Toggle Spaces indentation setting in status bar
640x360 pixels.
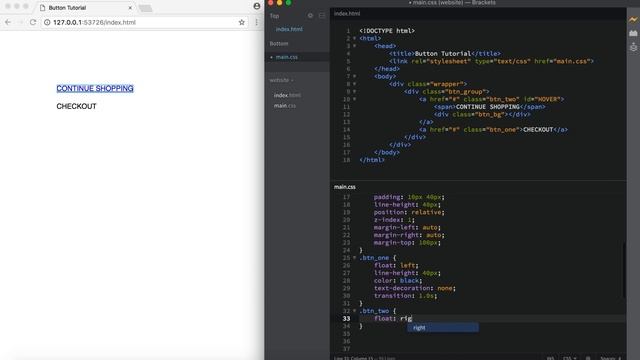pos(611,358)
